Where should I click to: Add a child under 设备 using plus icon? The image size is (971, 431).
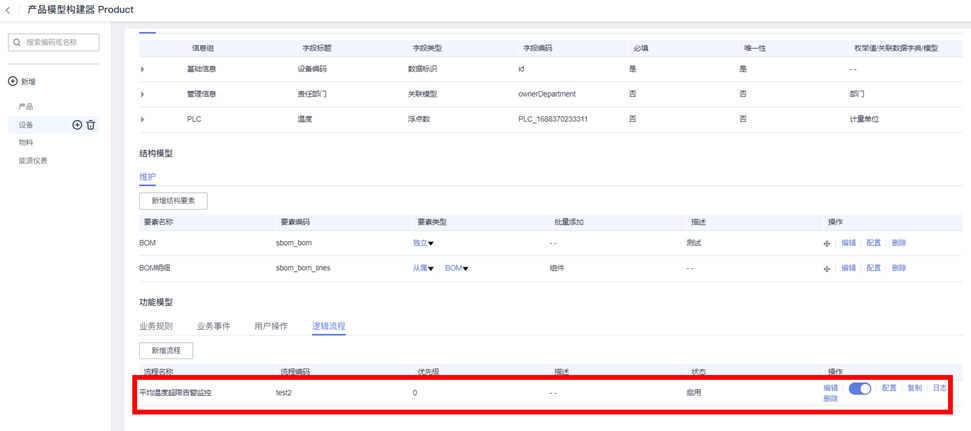pos(77,125)
